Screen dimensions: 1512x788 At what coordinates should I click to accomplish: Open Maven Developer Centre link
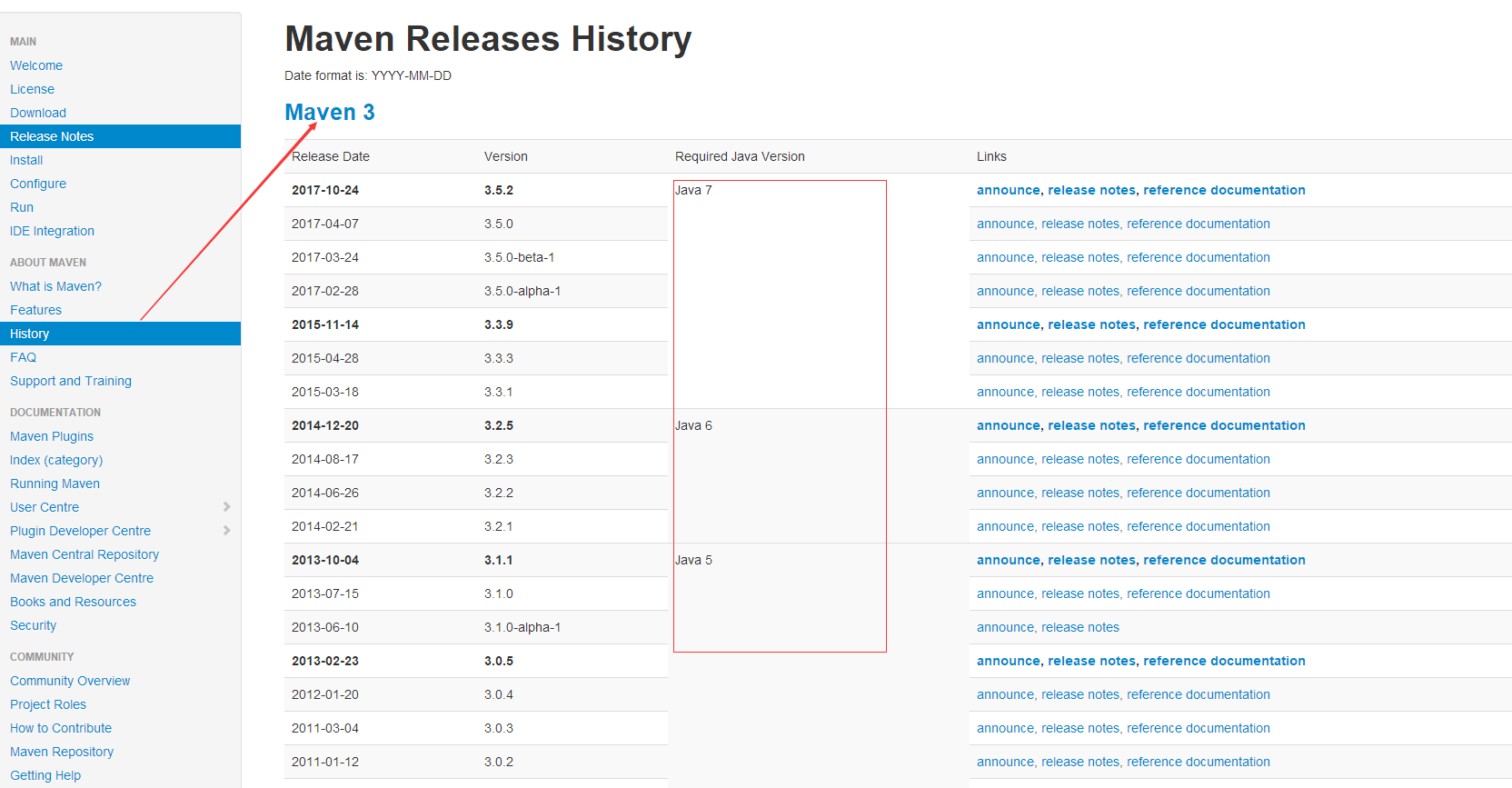pos(82,578)
